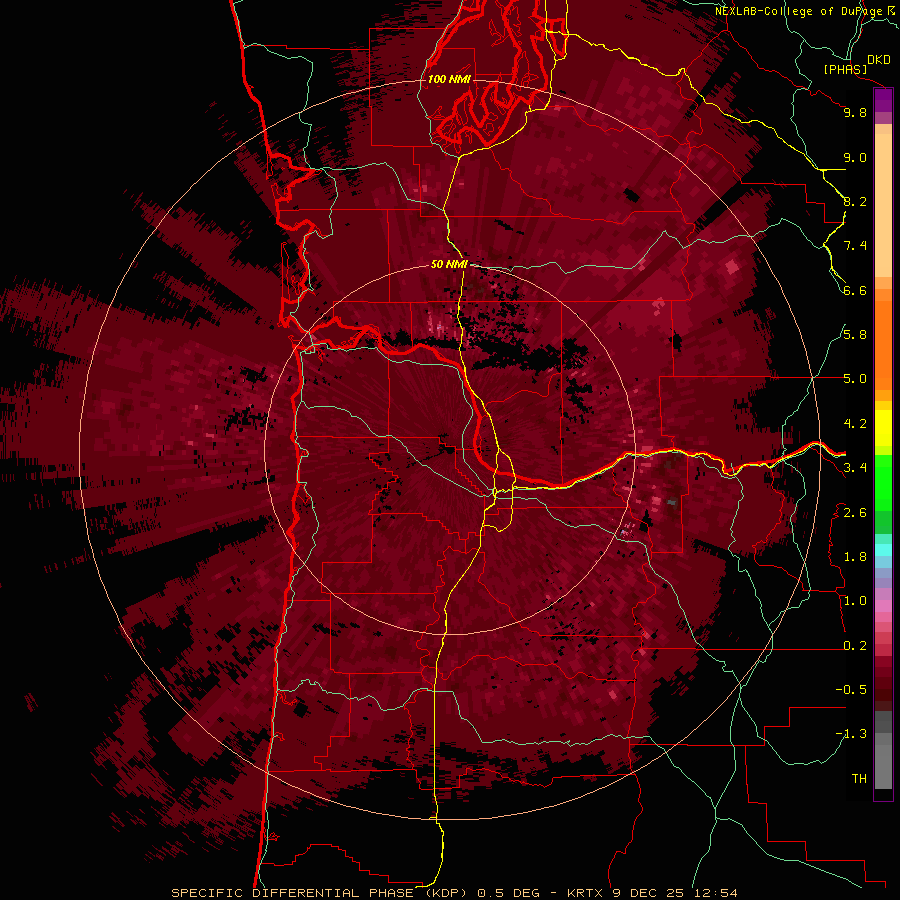This screenshot has height=900, width=900.
Task: Click the 0.2 legend value
Action: point(855,646)
